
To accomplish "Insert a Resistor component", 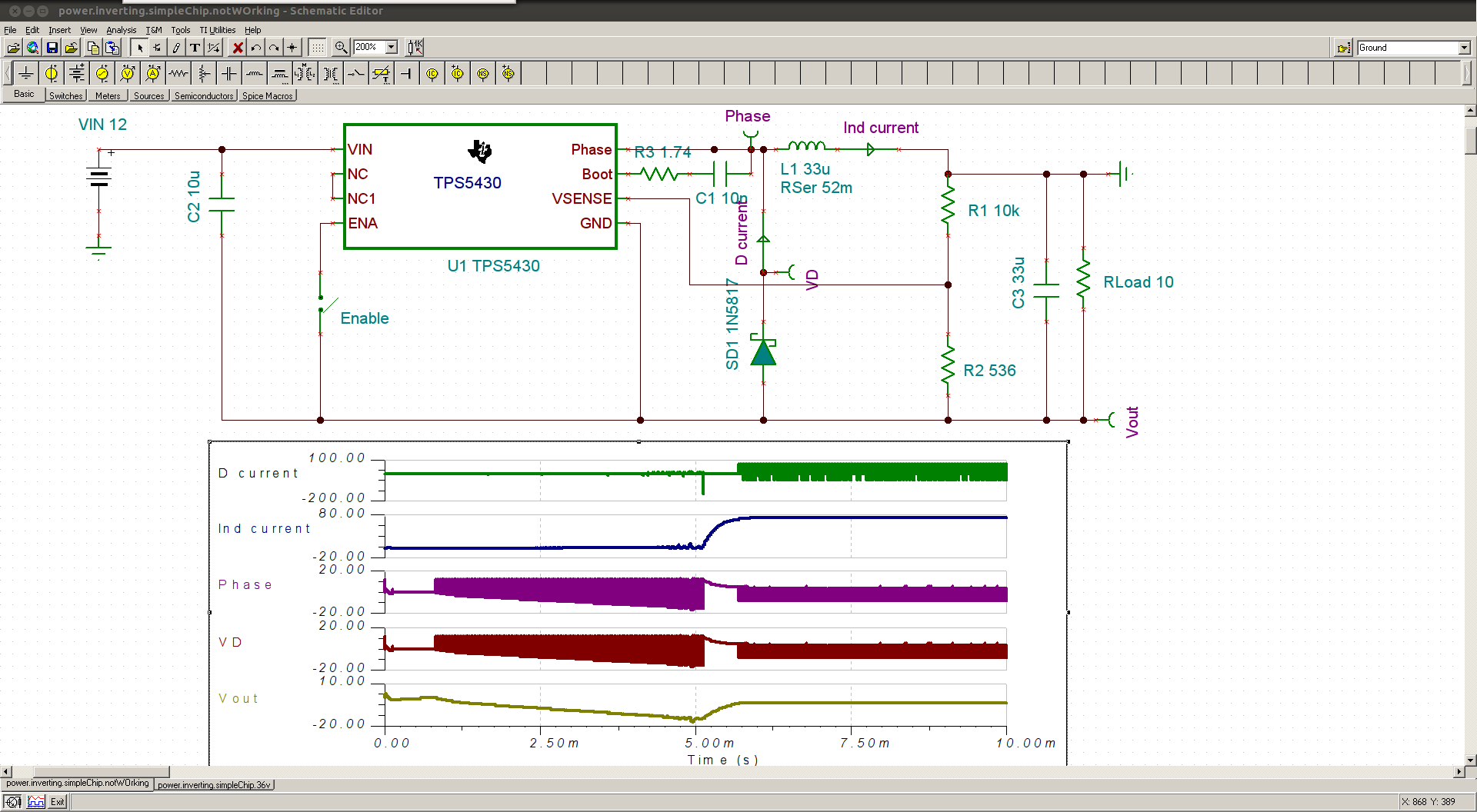I will 178,74.
